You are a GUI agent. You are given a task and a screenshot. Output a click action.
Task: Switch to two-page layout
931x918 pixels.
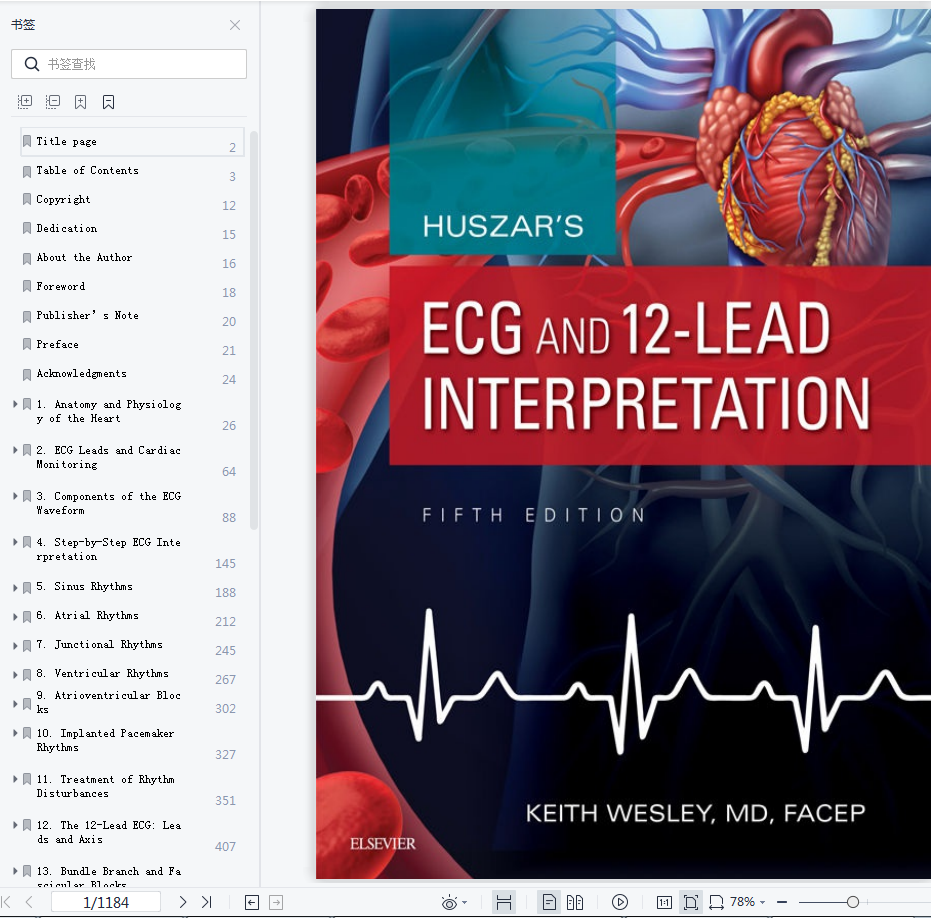coord(575,903)
